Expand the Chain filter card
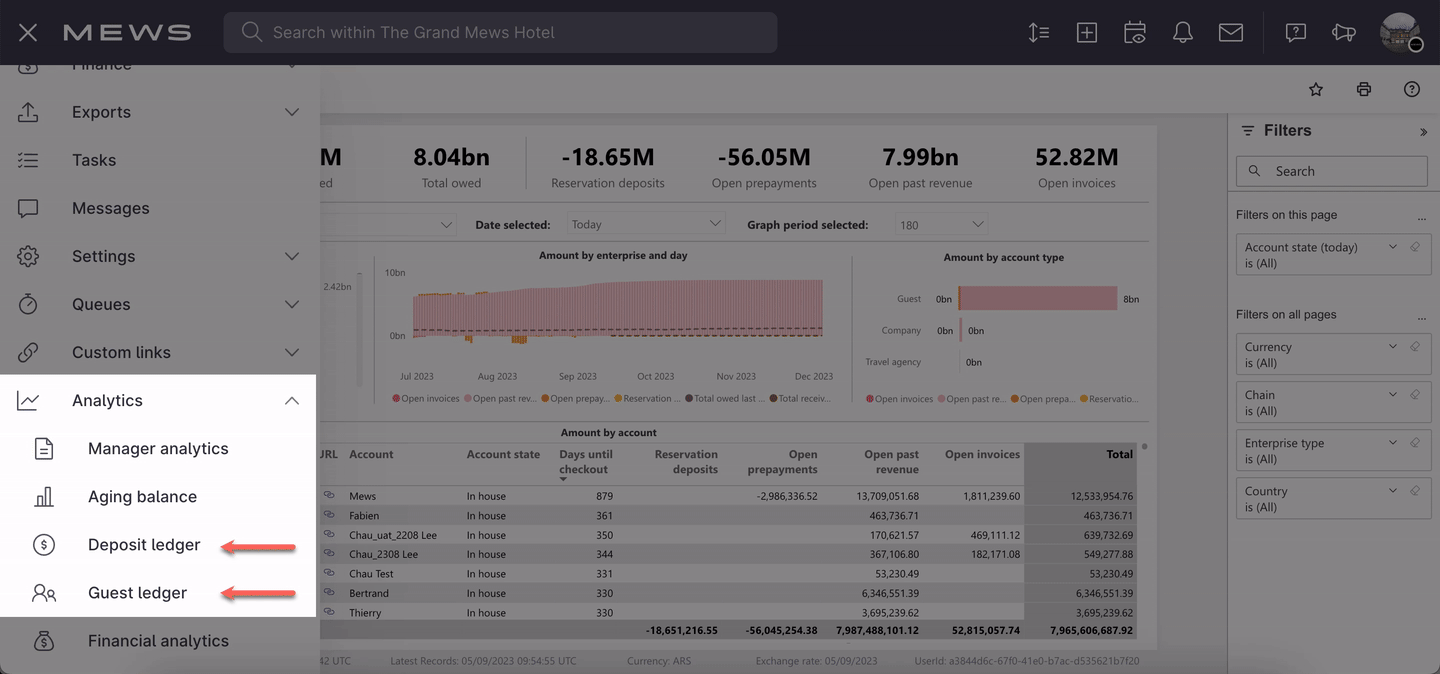 pos(1393,395)
